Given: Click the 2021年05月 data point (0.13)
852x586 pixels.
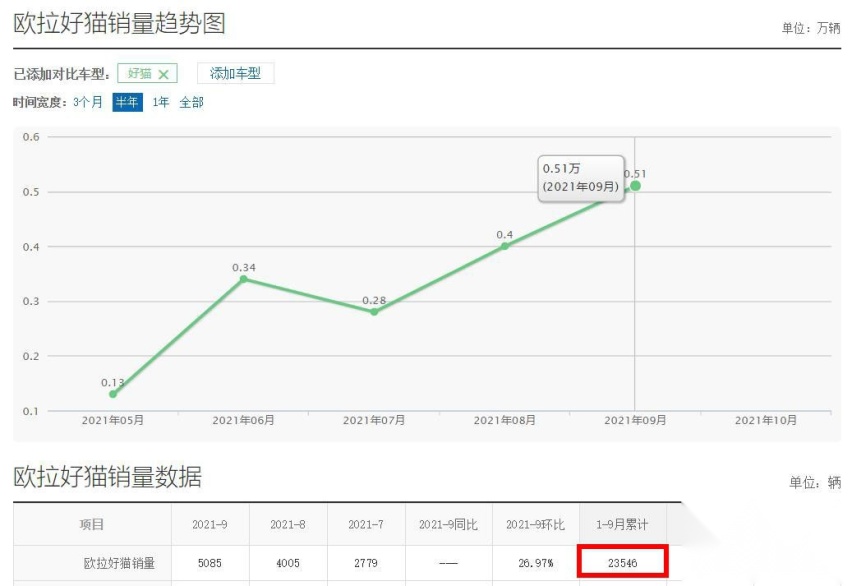Looking at the screenshot, I should coord(113,394).
